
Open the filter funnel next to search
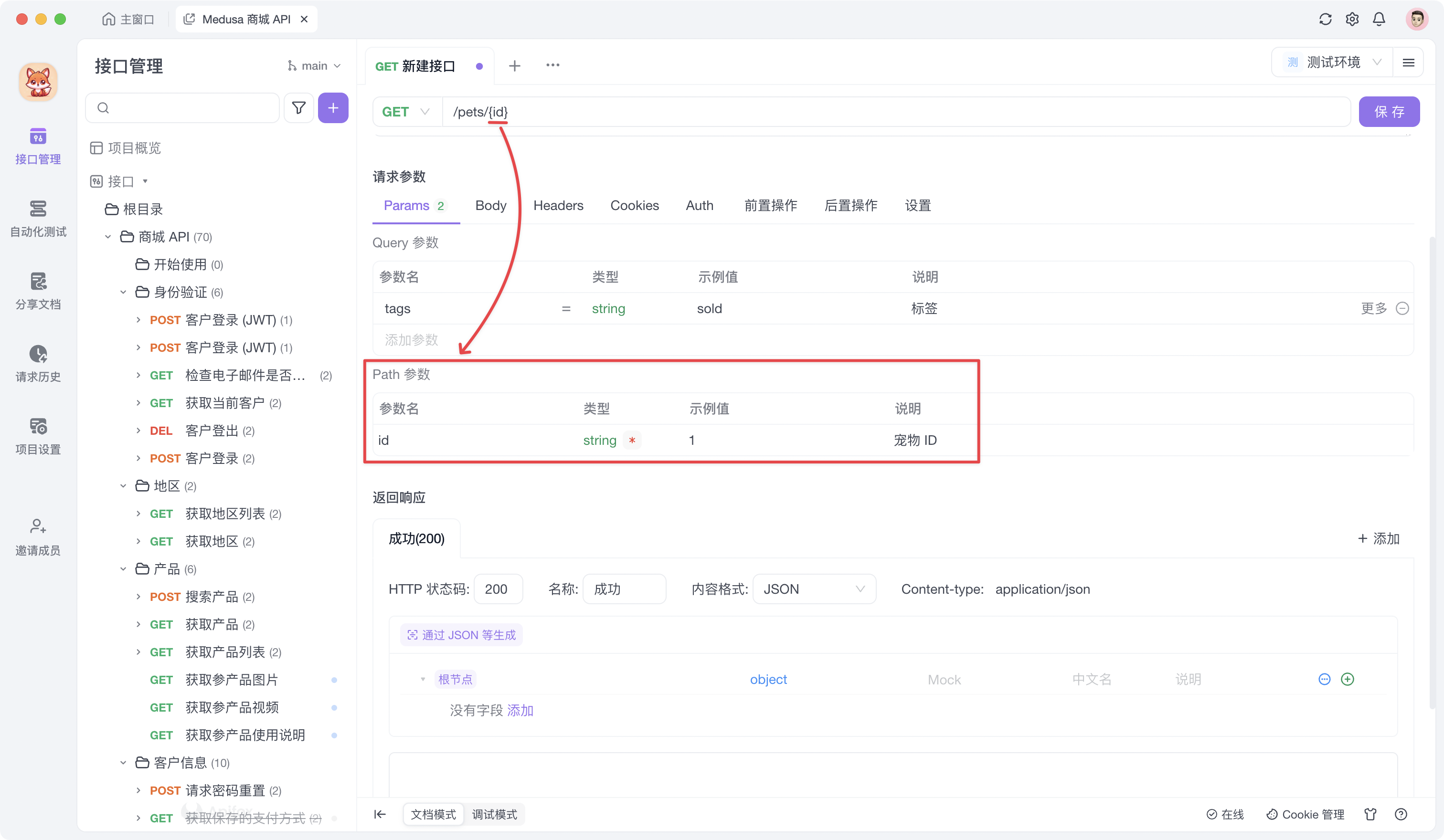[x=298, y=108]
